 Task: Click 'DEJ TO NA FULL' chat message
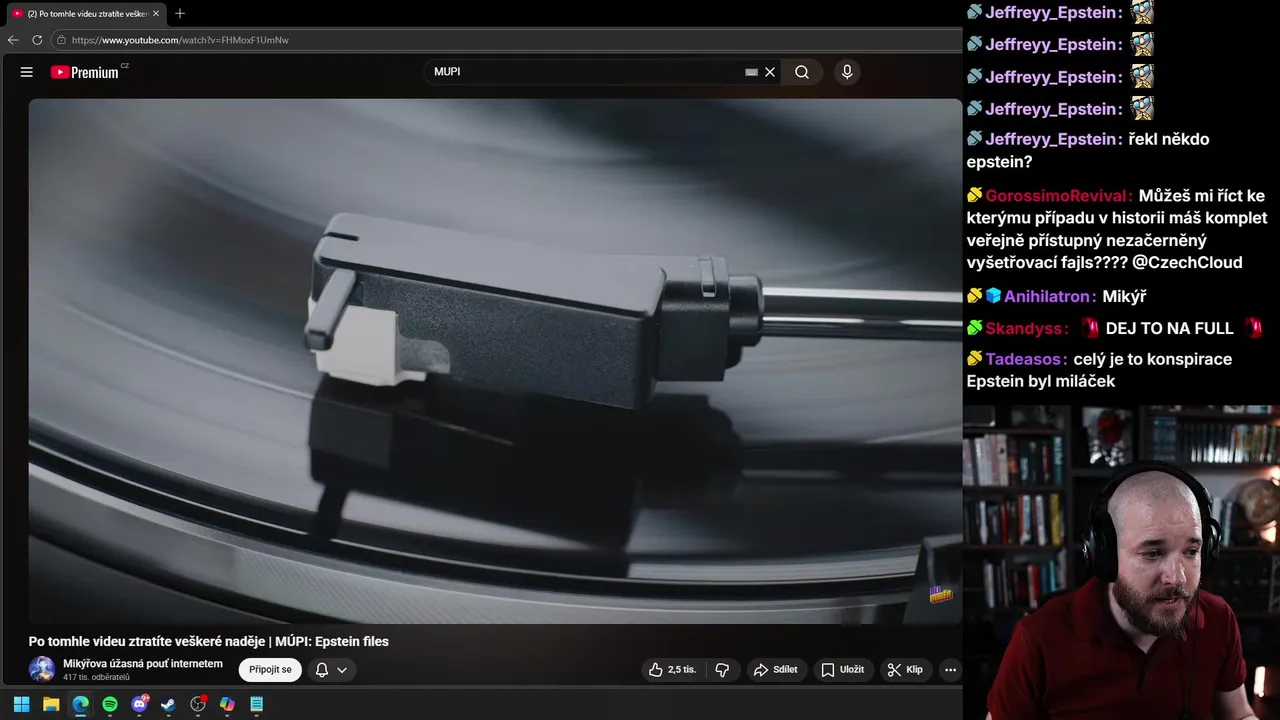coord(1169,328)
